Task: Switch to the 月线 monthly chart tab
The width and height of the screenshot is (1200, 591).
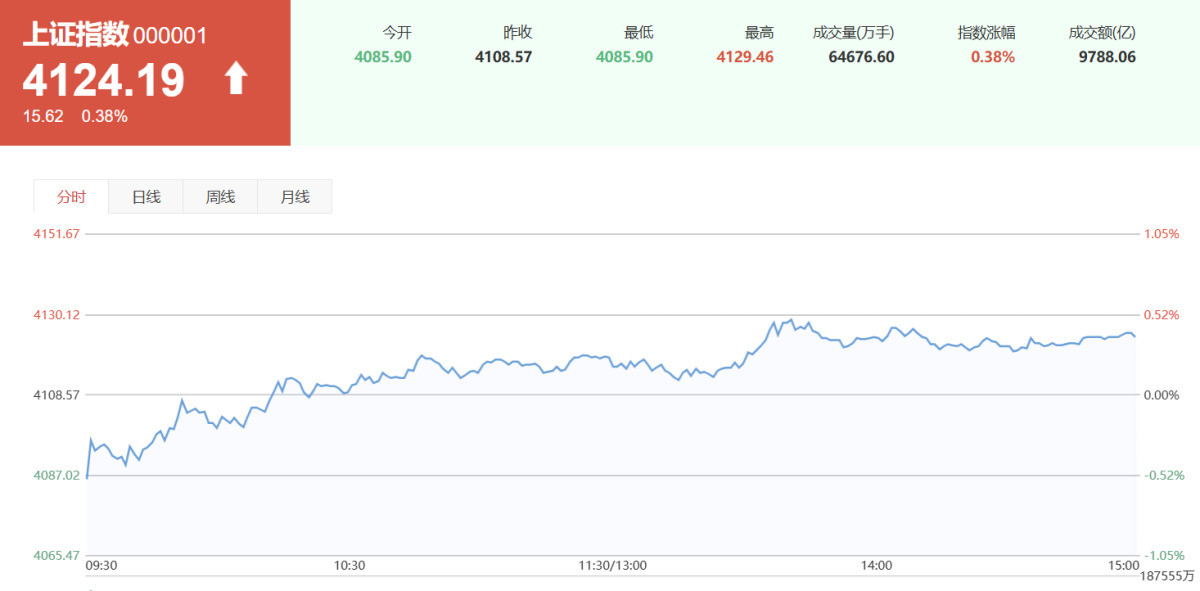Action: point(295,197)
